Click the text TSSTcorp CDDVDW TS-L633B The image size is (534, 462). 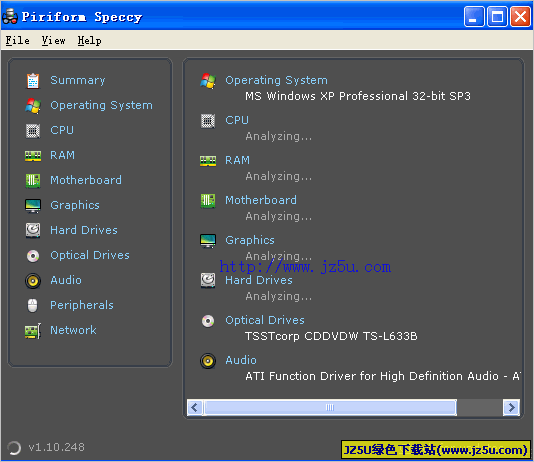coord(331,336)
